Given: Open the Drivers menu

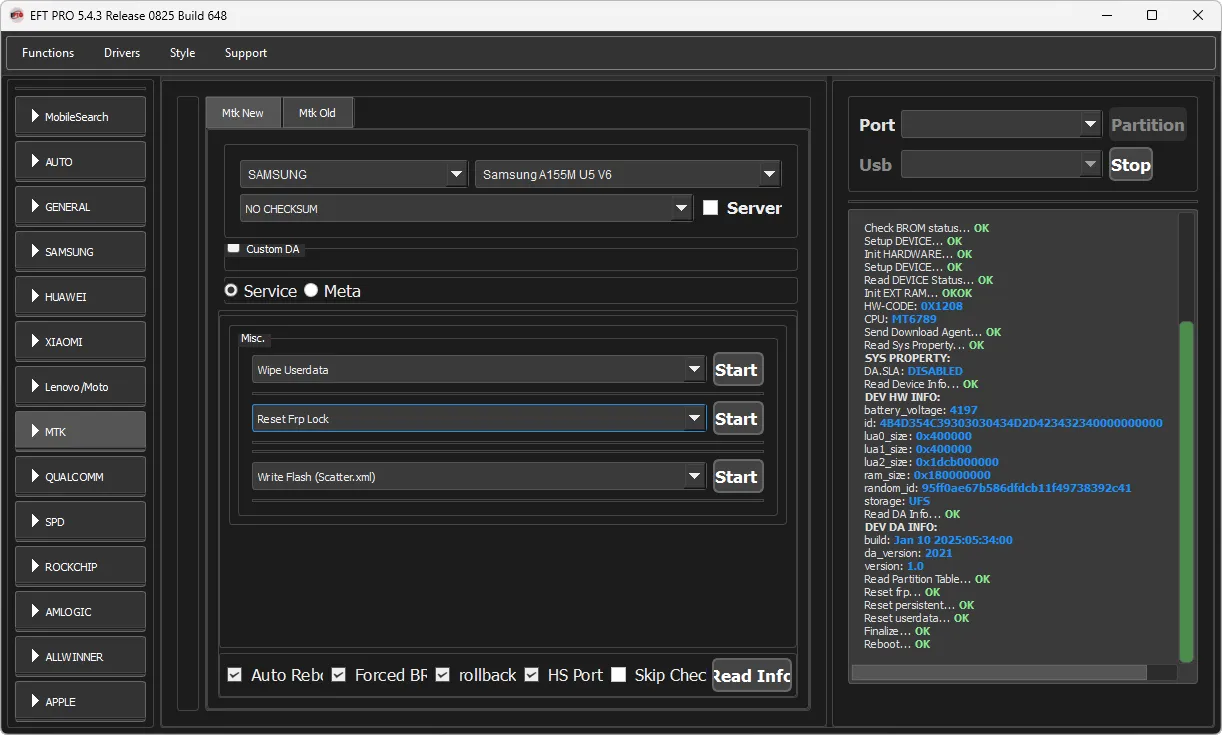Looking at the screenshot, I should click(122, 53).
